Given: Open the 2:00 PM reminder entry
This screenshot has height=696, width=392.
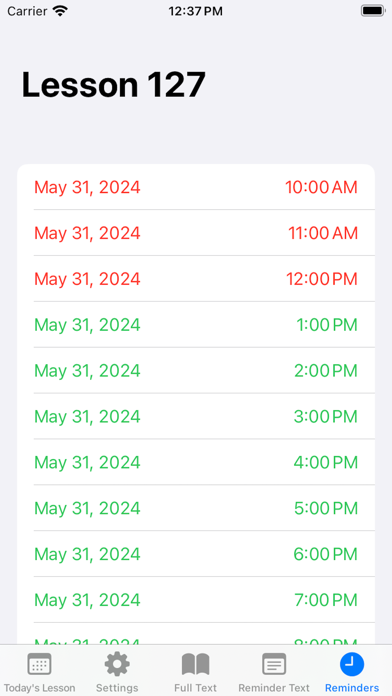Looking at the screenshot, I should pyautogui.click(x=196, y=371).
